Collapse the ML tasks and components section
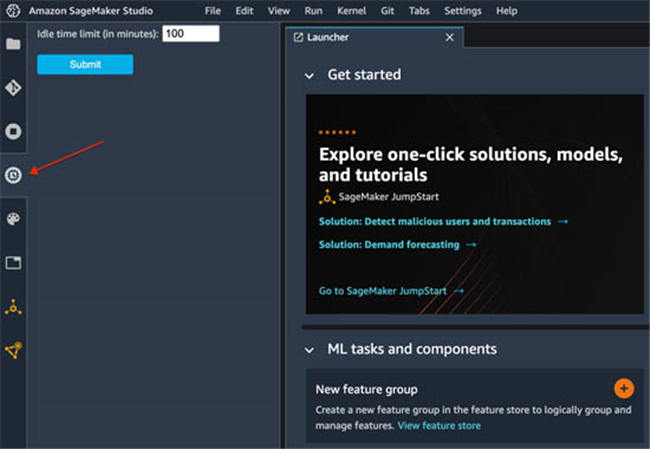The image size is (650, 449). 309,350
